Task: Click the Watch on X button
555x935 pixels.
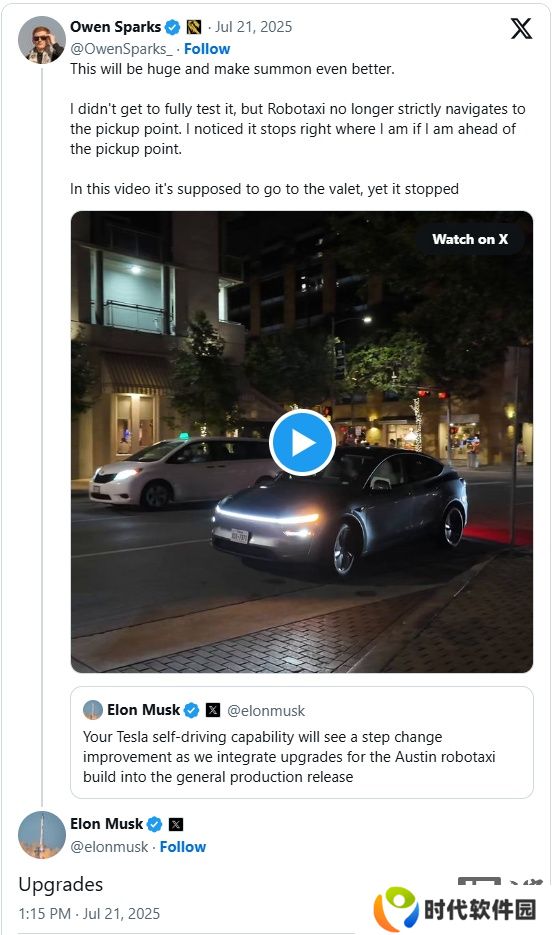Action: point(470,239)
